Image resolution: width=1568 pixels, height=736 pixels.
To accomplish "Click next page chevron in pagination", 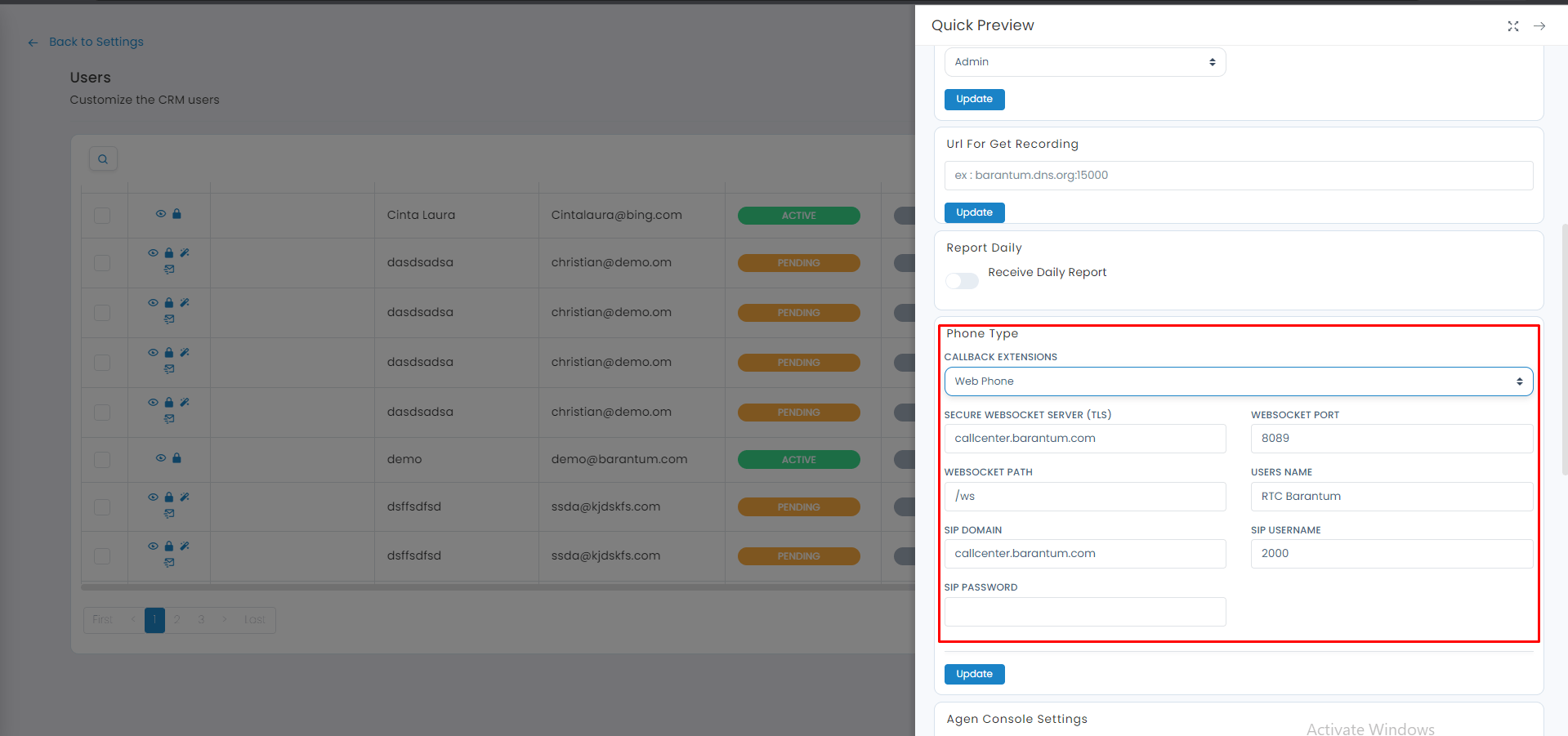I will [x=225, y=620].
